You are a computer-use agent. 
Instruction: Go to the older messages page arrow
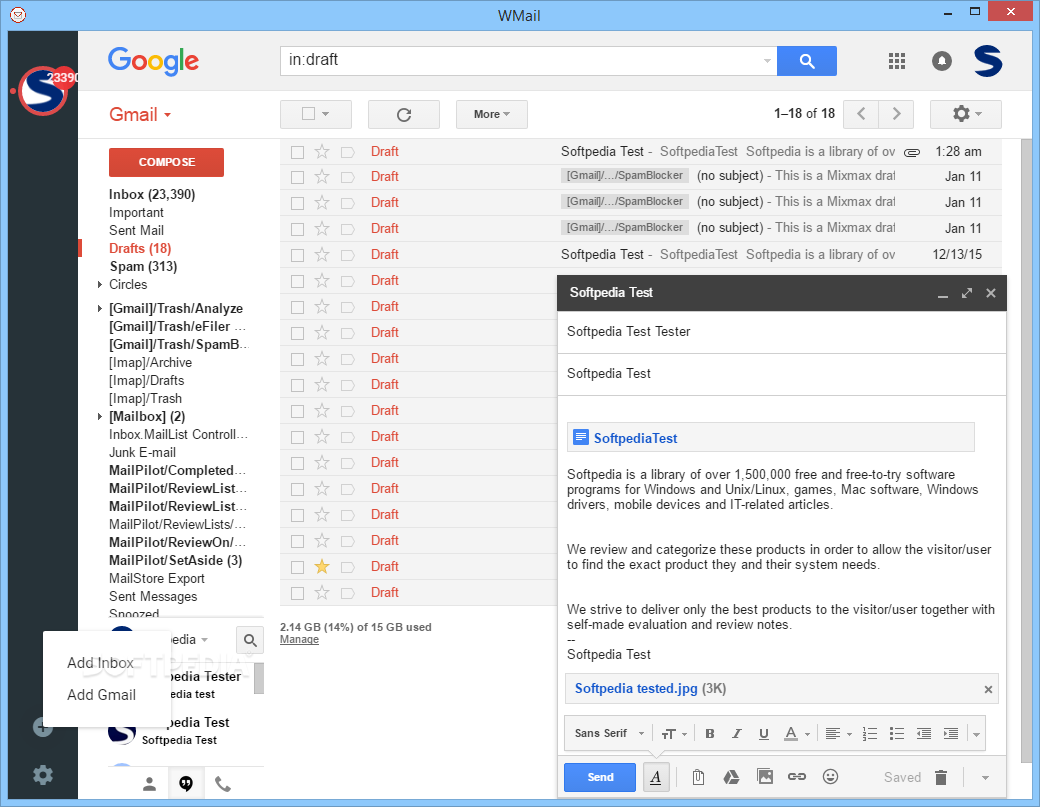(897, 114)
